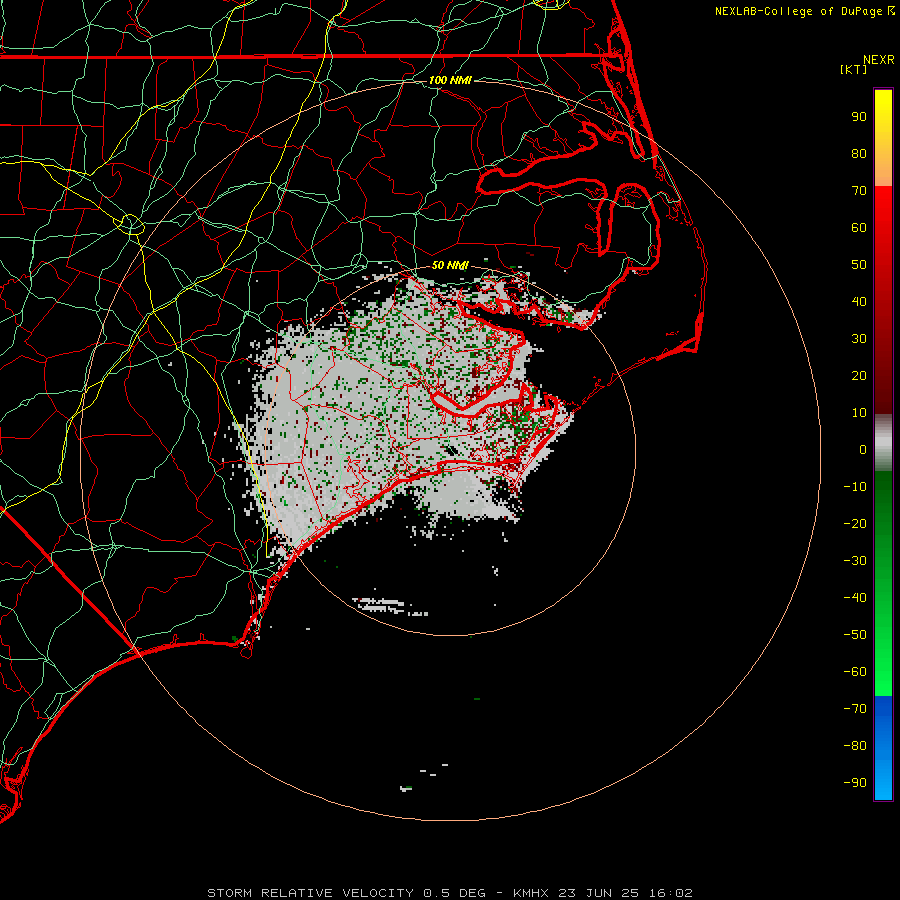Click the blue segment of the color bar
This screenshot has width=900, height=900.
point(883,748)
